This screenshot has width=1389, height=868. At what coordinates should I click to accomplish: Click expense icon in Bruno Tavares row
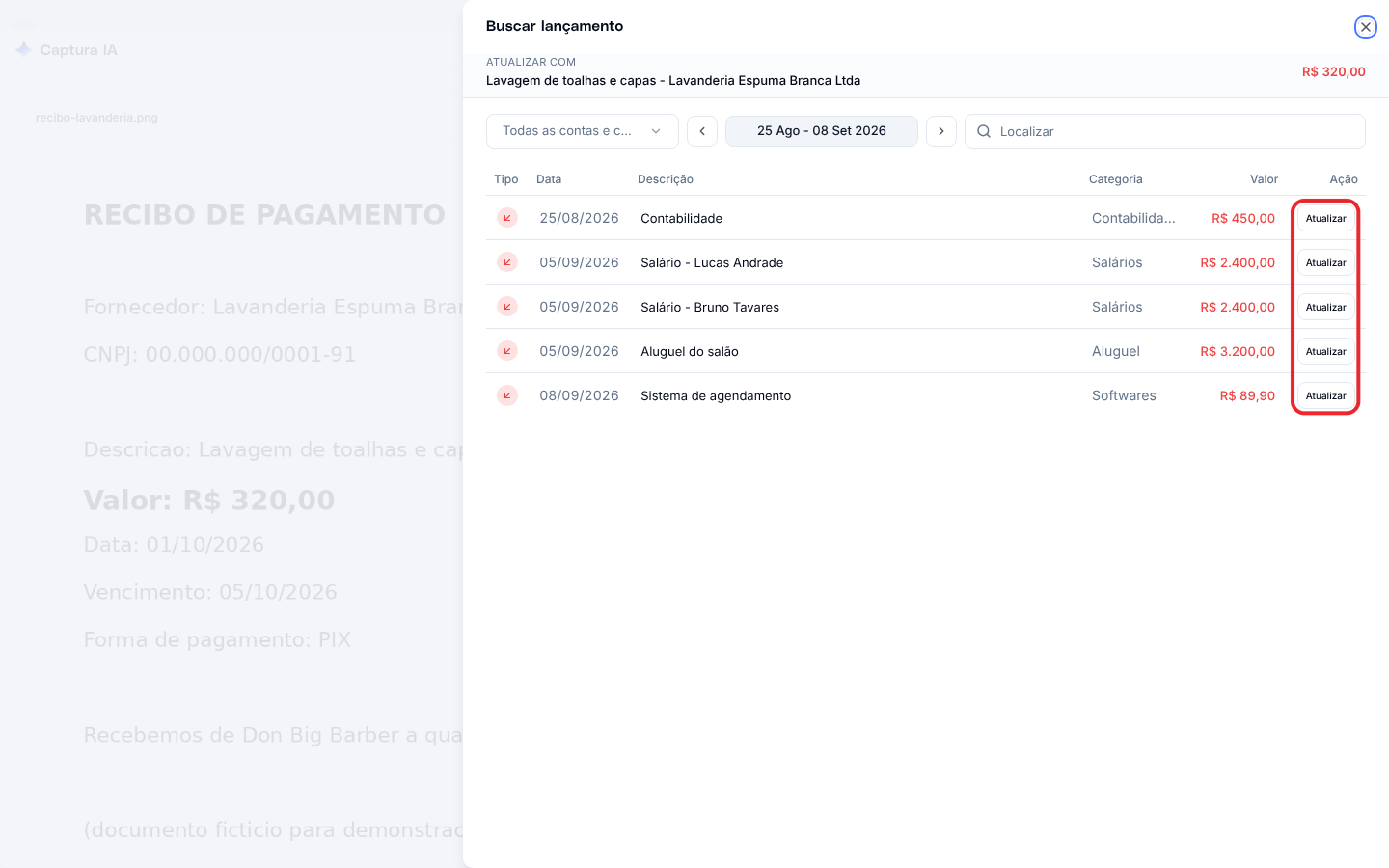pyautogui.click(x=507, y=307)
